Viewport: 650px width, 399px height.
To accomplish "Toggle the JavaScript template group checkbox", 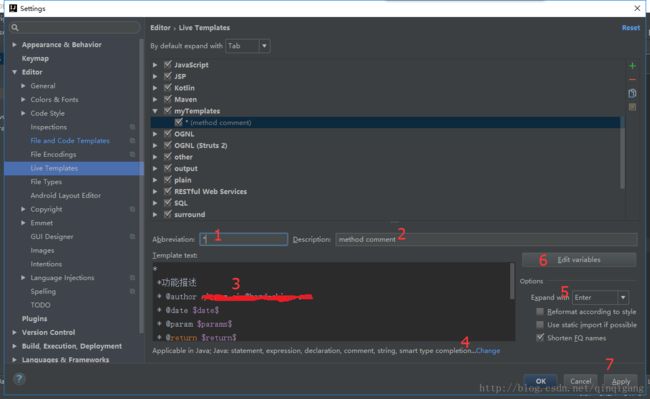I will pyautogui.click(x=167, y=65).
